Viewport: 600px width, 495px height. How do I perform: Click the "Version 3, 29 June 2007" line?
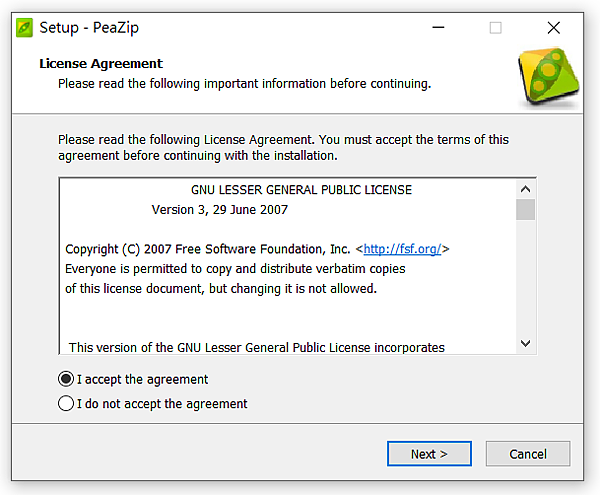click(220, 210)
